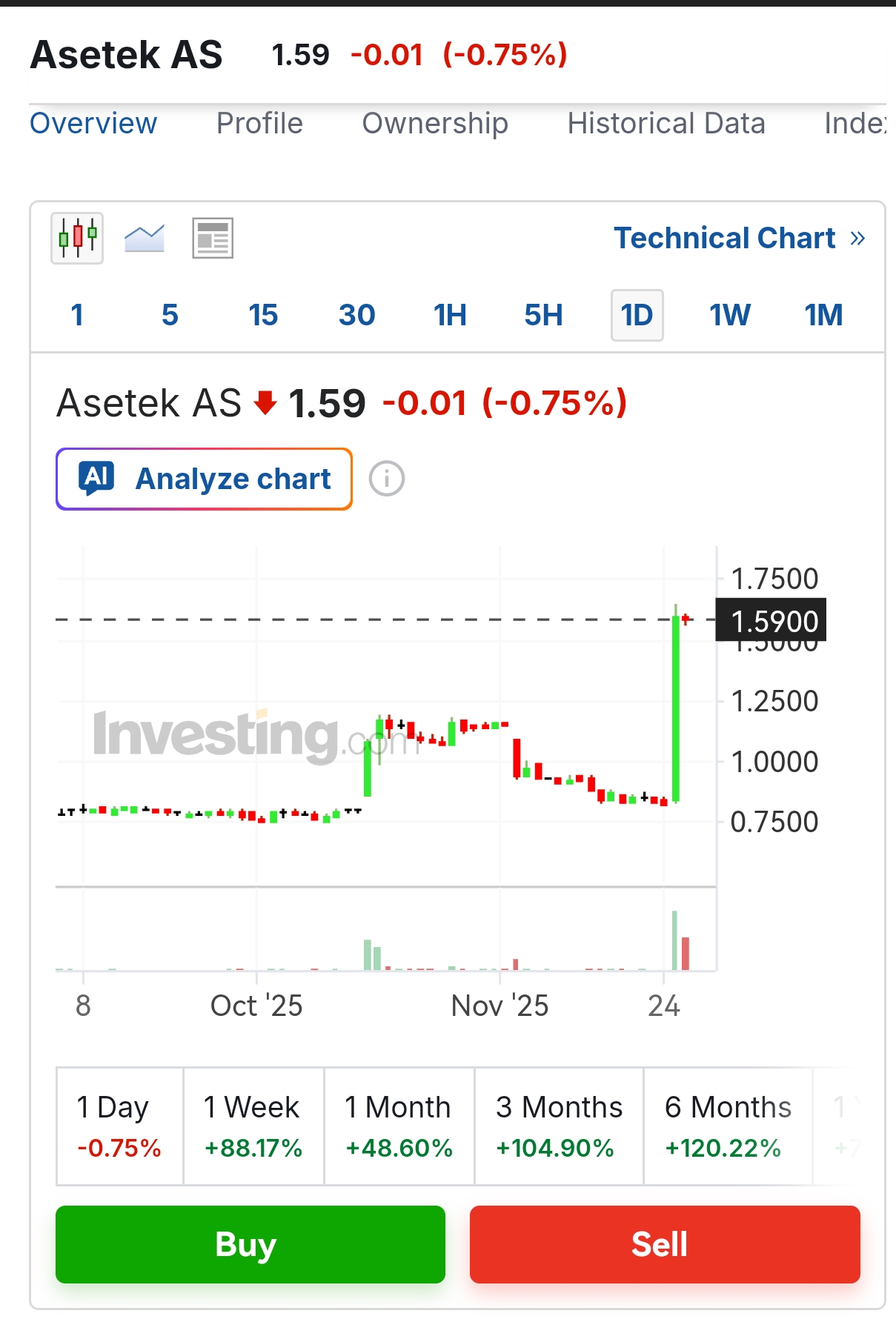This screenshot has width=896, height=1322.
Task: Switch chart interval to 1H
Action: 450,316
